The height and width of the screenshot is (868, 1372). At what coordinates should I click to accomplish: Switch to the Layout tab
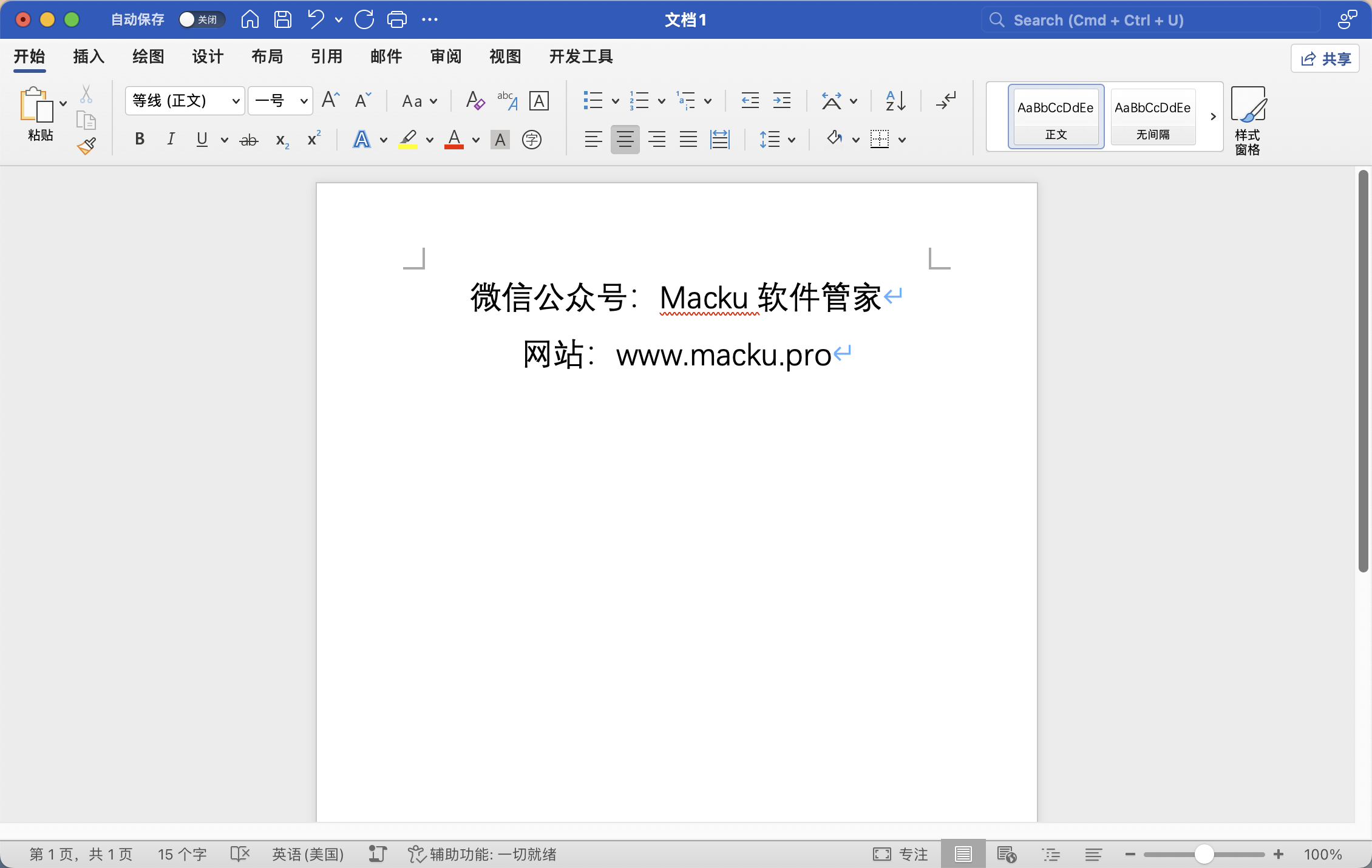(x=267, y=56)
